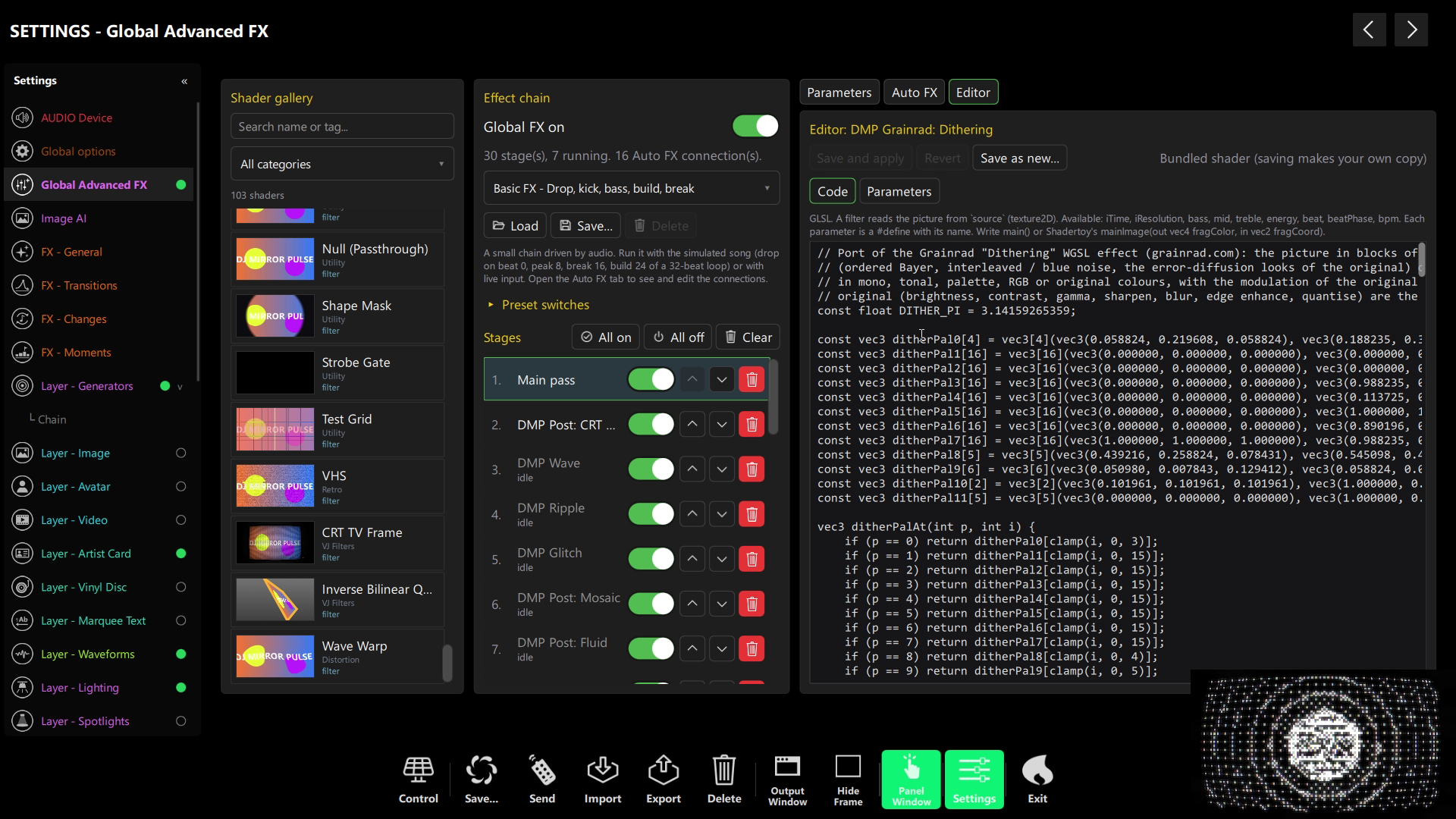This screenshot has height=819, width=1456.
Task: Click the Save as new... button
Action: [1019, 158]
